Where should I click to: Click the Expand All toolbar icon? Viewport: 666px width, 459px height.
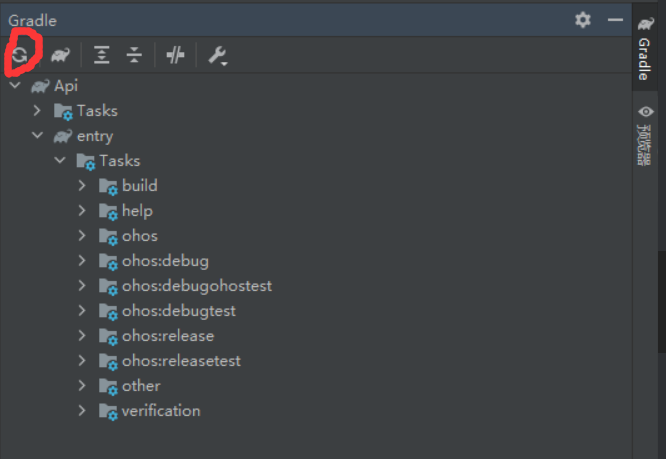(102, 56)
